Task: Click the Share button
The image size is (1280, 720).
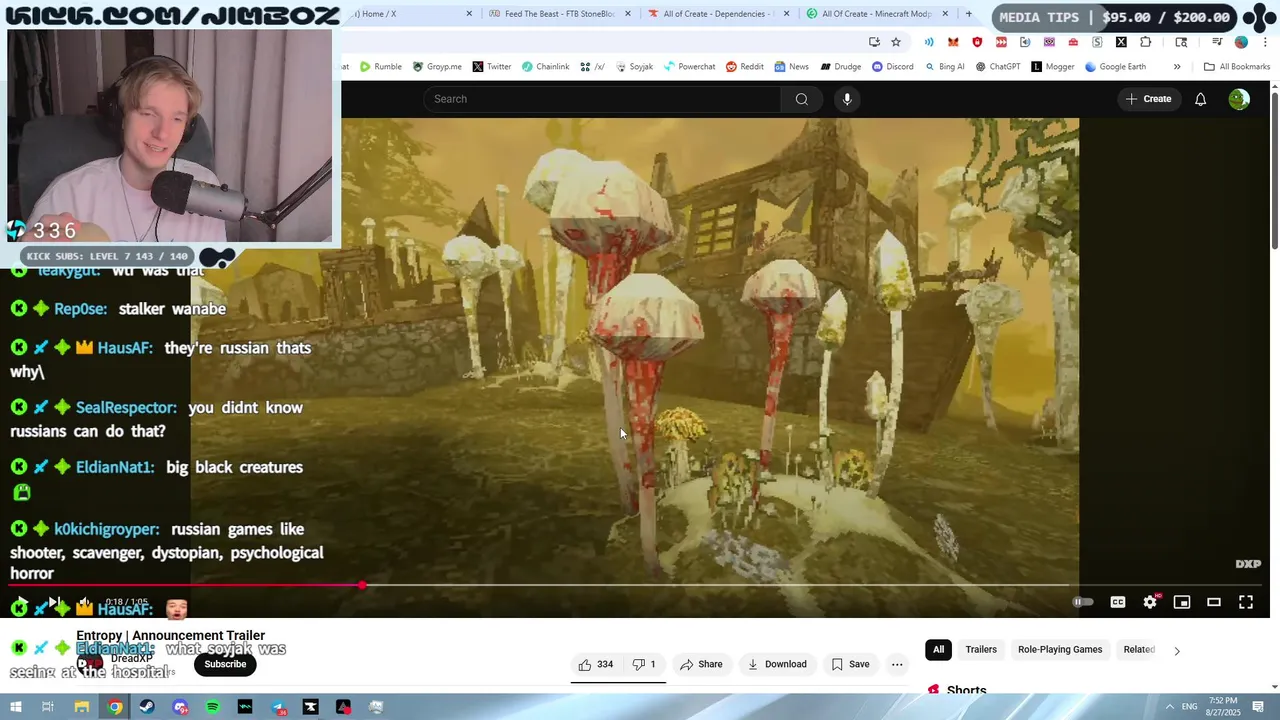Action: tap(701, 664)
